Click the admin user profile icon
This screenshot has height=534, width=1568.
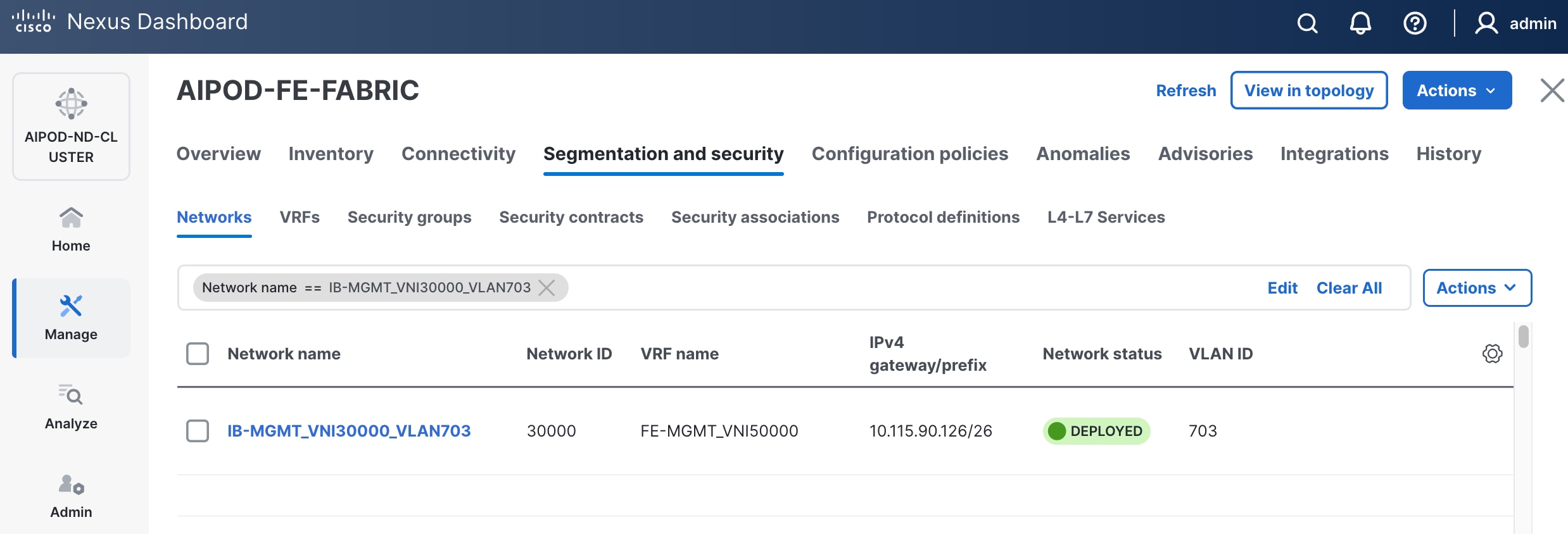(1486, 23)
